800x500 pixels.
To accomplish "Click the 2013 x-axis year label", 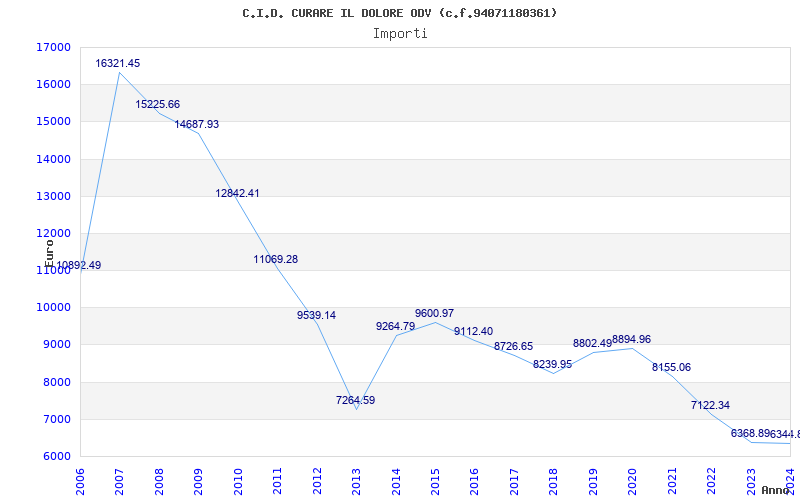I will 356,481.
